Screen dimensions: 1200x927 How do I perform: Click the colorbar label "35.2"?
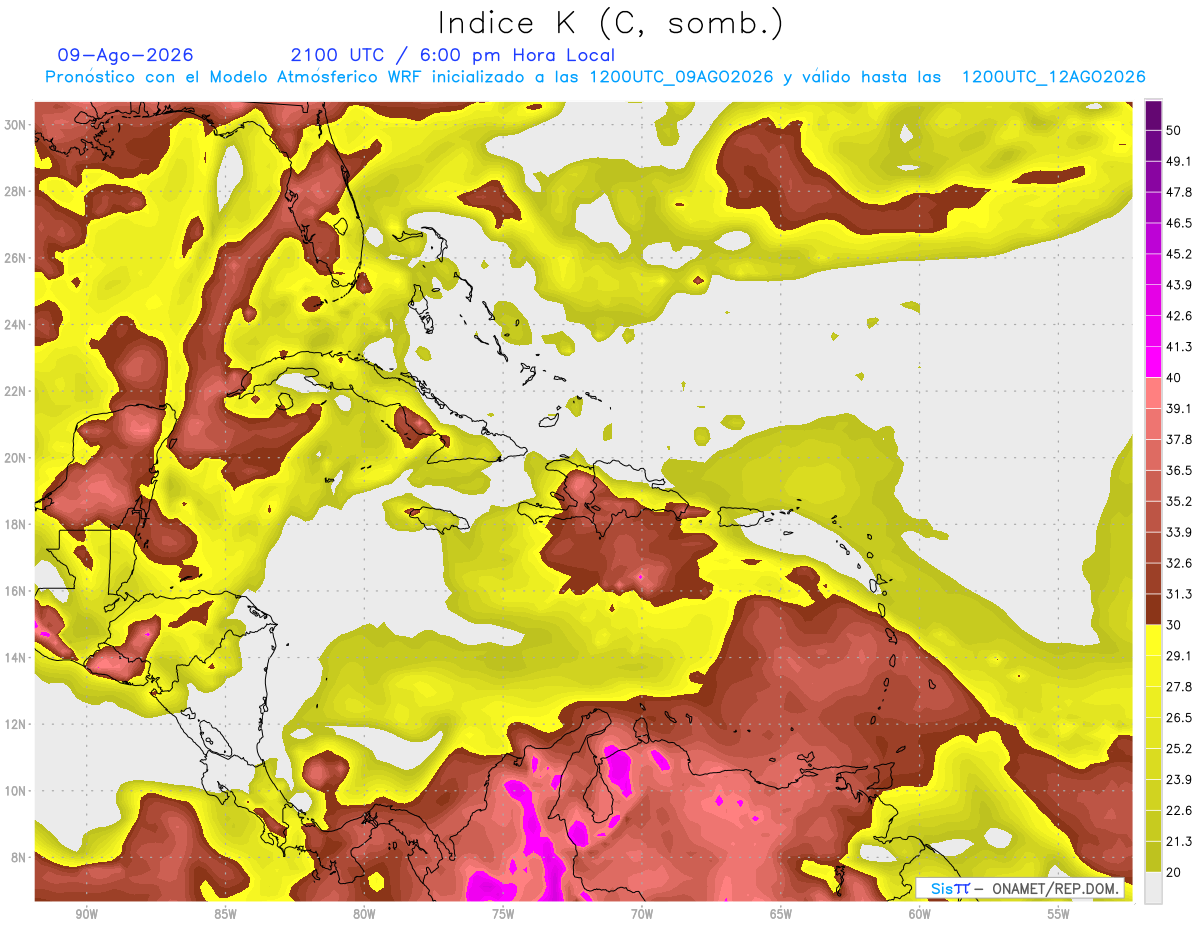(x=1178, y=501)
